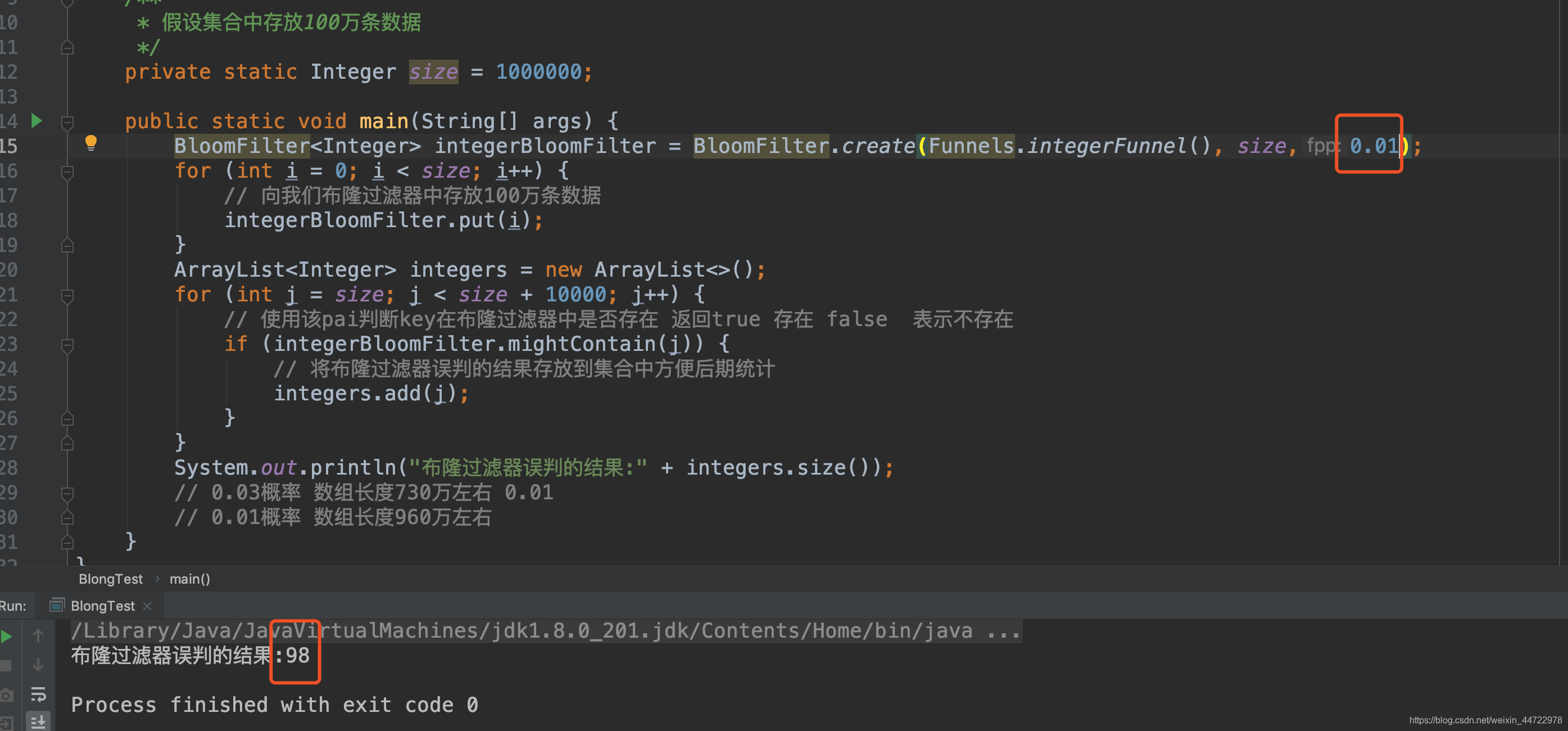Click the comment fold end marker on line 11
The height and width of the screenshot is (731, 1568).
(x=67, y=47)
